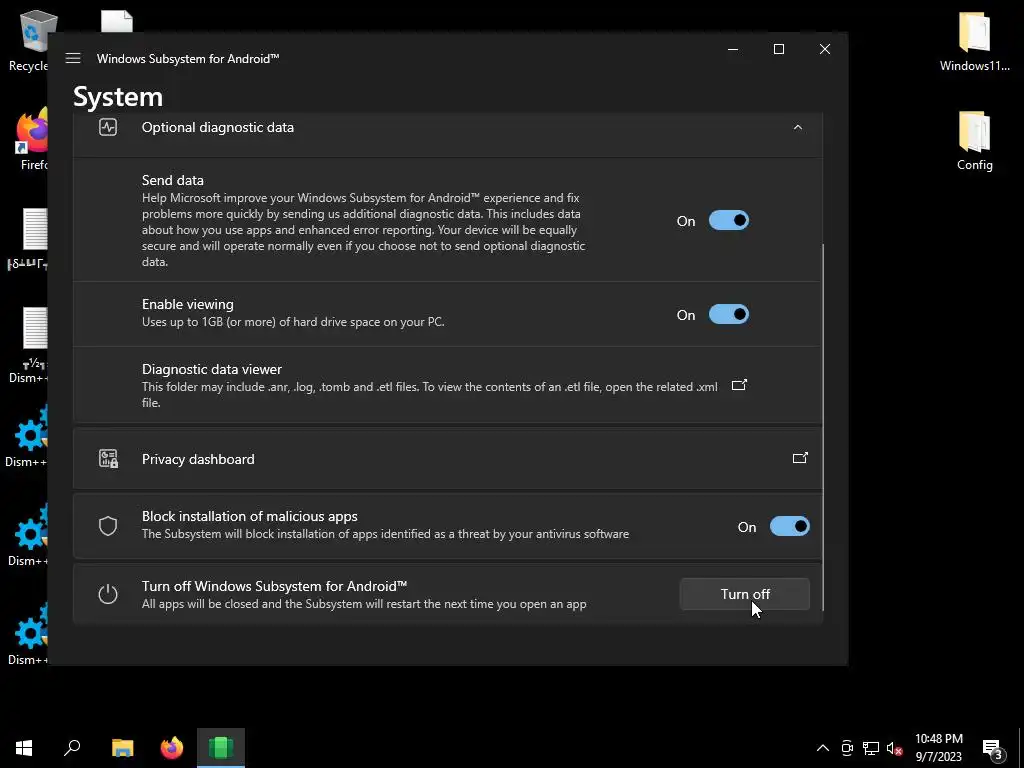Select the Recycle Bin desktop icon

[28, 41]
